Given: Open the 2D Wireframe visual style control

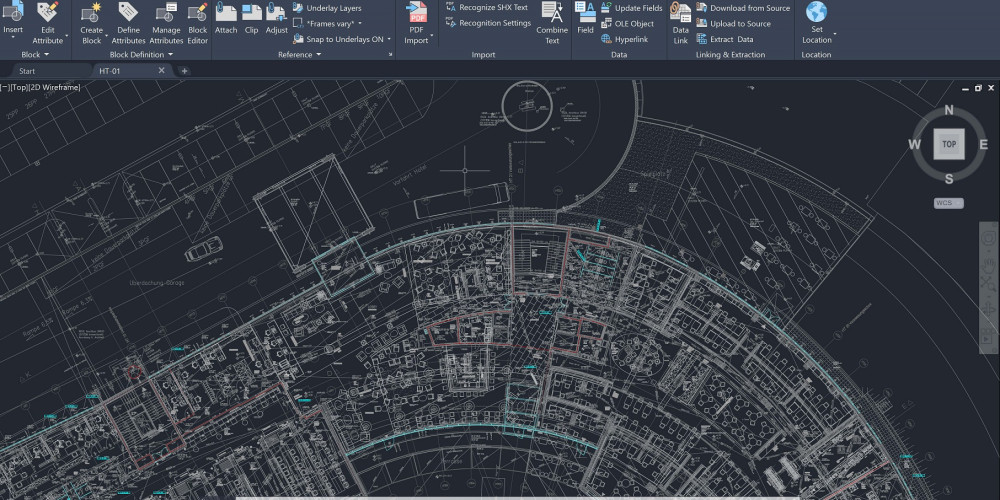Looking at the screenshot, I should coord(54,87).
